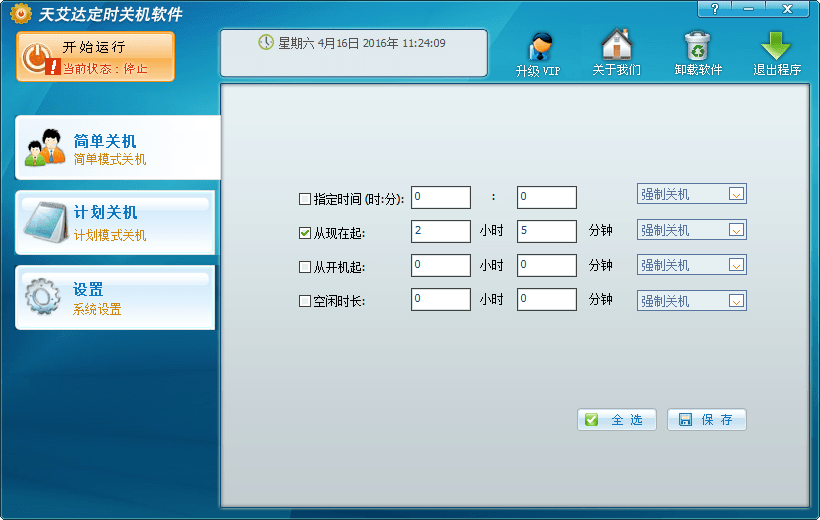Image resolution: width=820 pixels, height=520 pixels.
Task: Open the 强制关机 dropdown for 从现在起
Action: coord(736,231)
